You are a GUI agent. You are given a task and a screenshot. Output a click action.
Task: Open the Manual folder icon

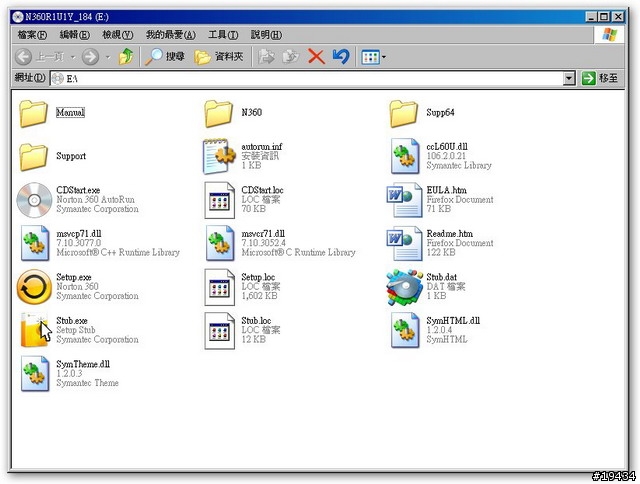33,113
